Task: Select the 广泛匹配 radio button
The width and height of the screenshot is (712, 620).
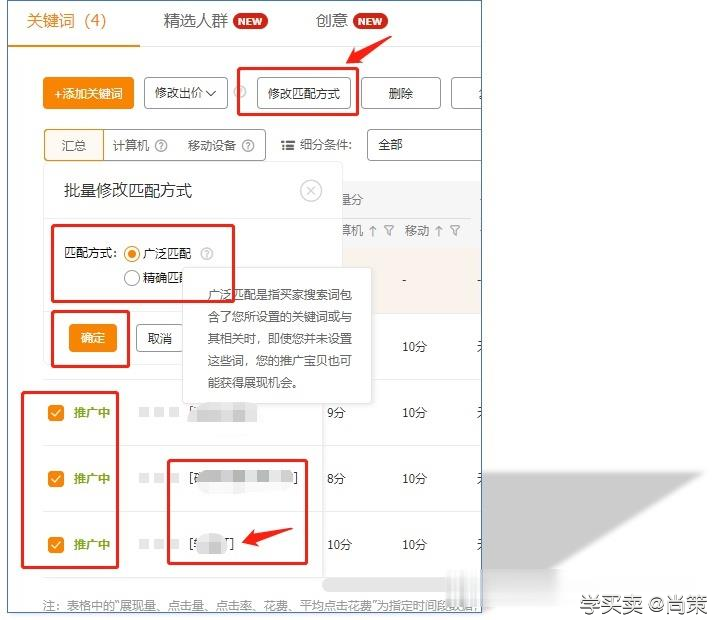Action: pos(132,253)
